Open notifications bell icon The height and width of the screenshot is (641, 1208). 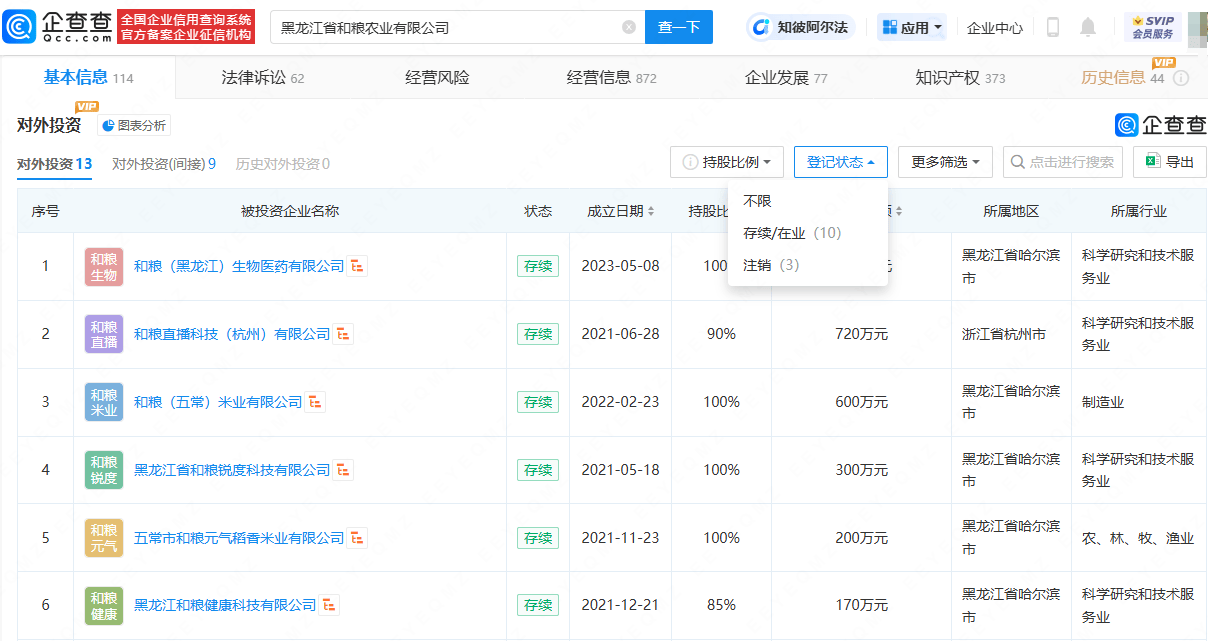point(1088,28)
